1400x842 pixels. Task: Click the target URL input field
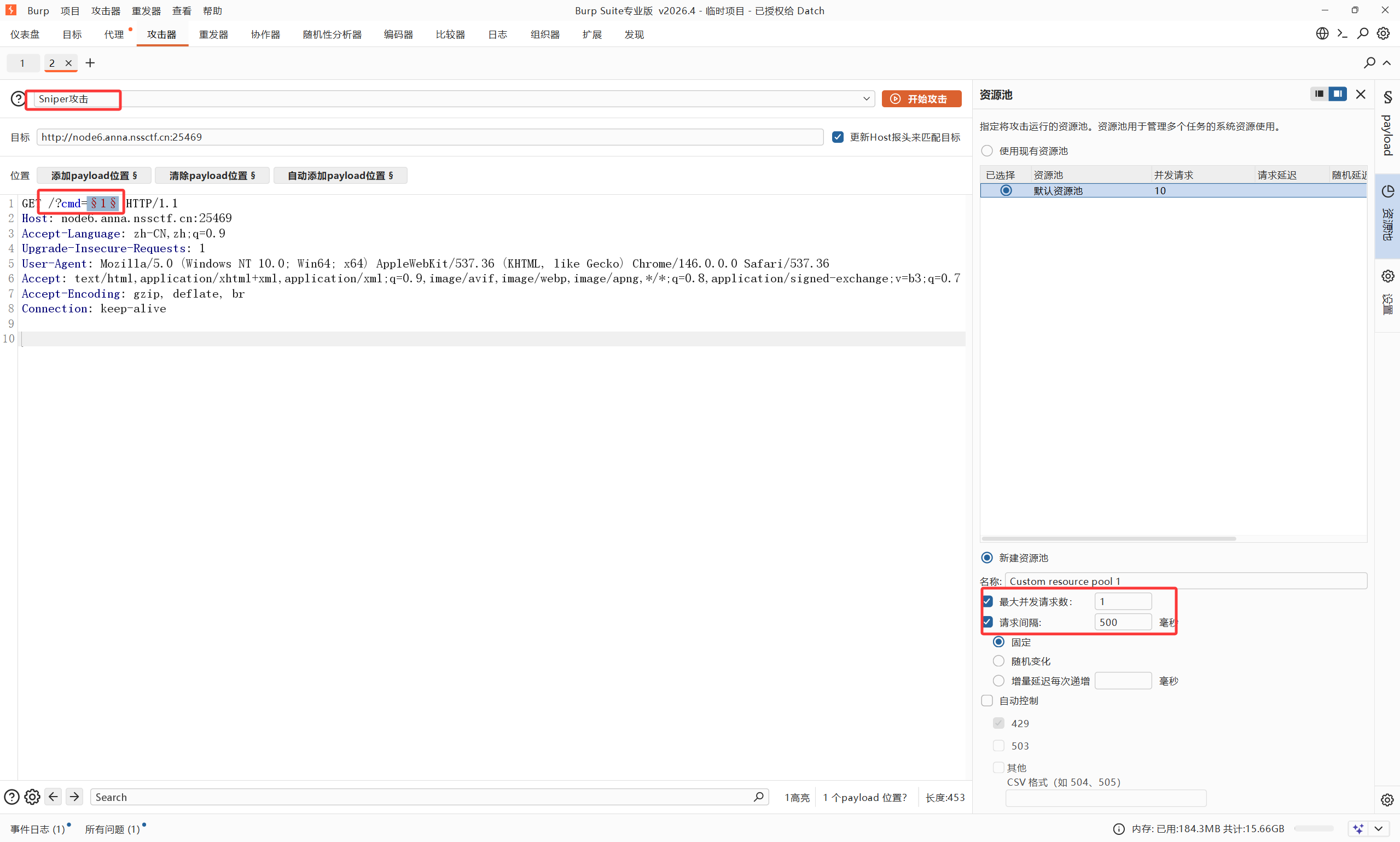tap(430, 137)
